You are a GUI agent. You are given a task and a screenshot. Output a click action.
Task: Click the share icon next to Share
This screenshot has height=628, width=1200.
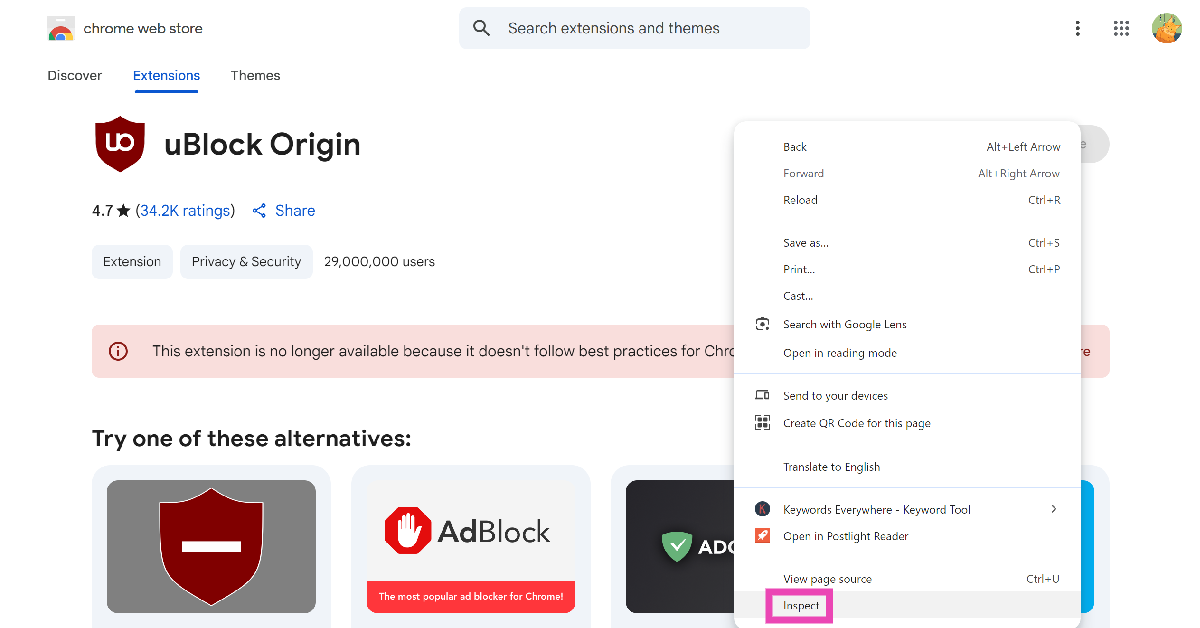[259, 210]
